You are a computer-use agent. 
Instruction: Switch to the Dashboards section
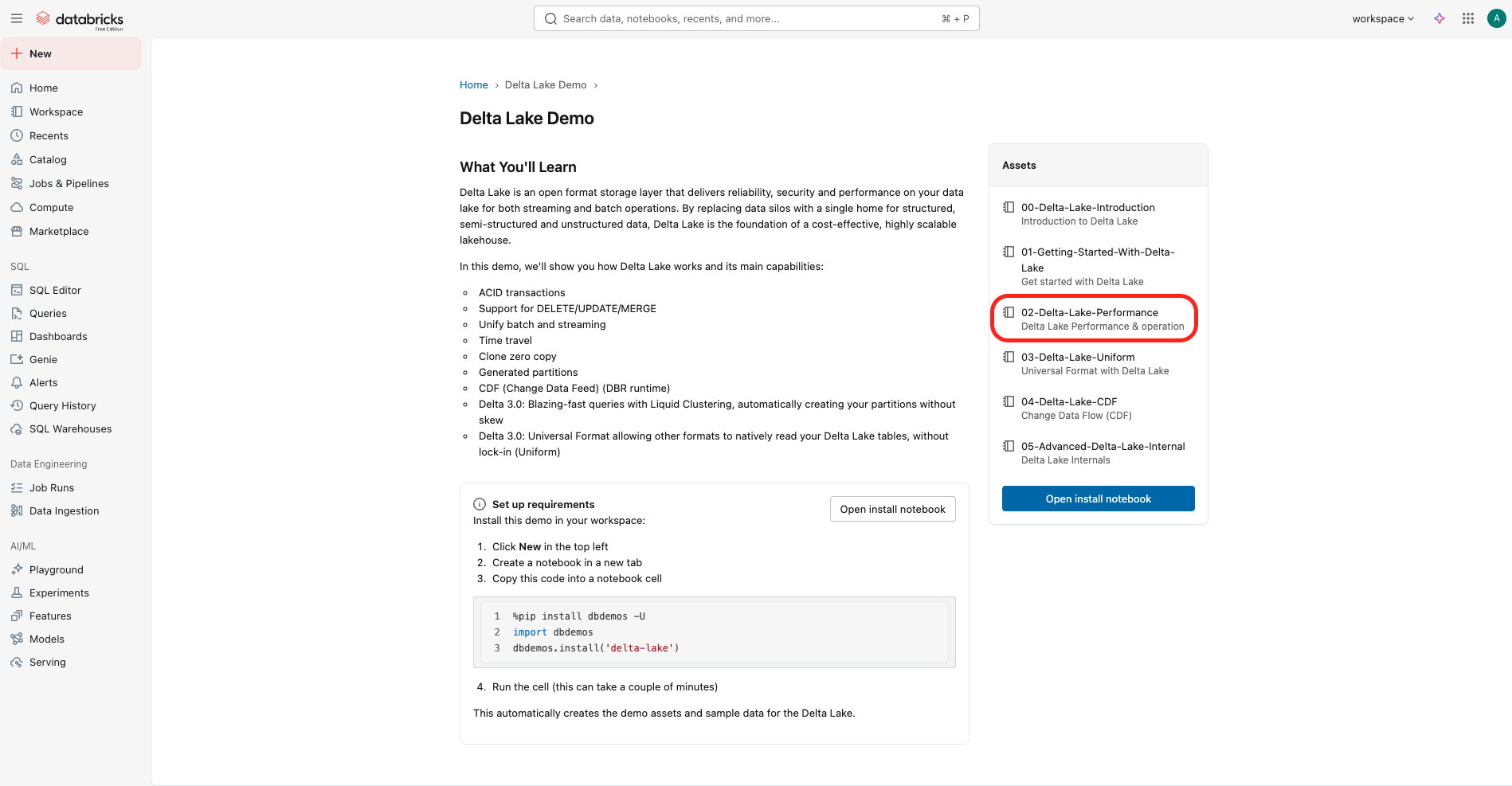tap(58, 336)
